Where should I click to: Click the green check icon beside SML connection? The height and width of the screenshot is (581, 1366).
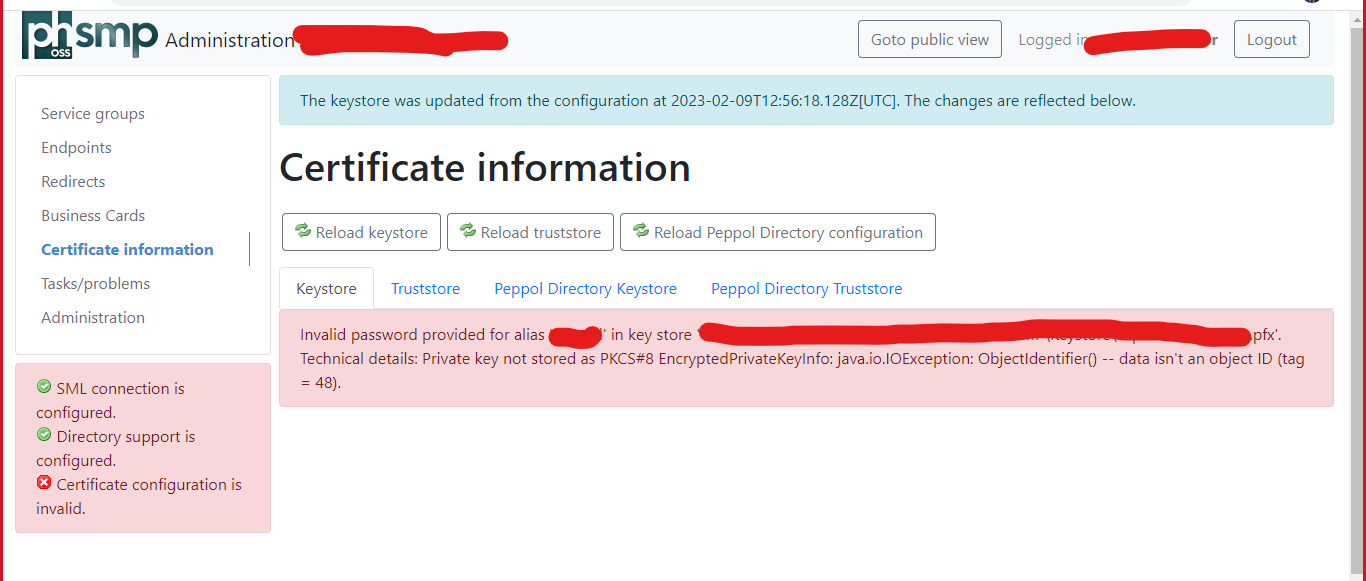coord(43,388)
